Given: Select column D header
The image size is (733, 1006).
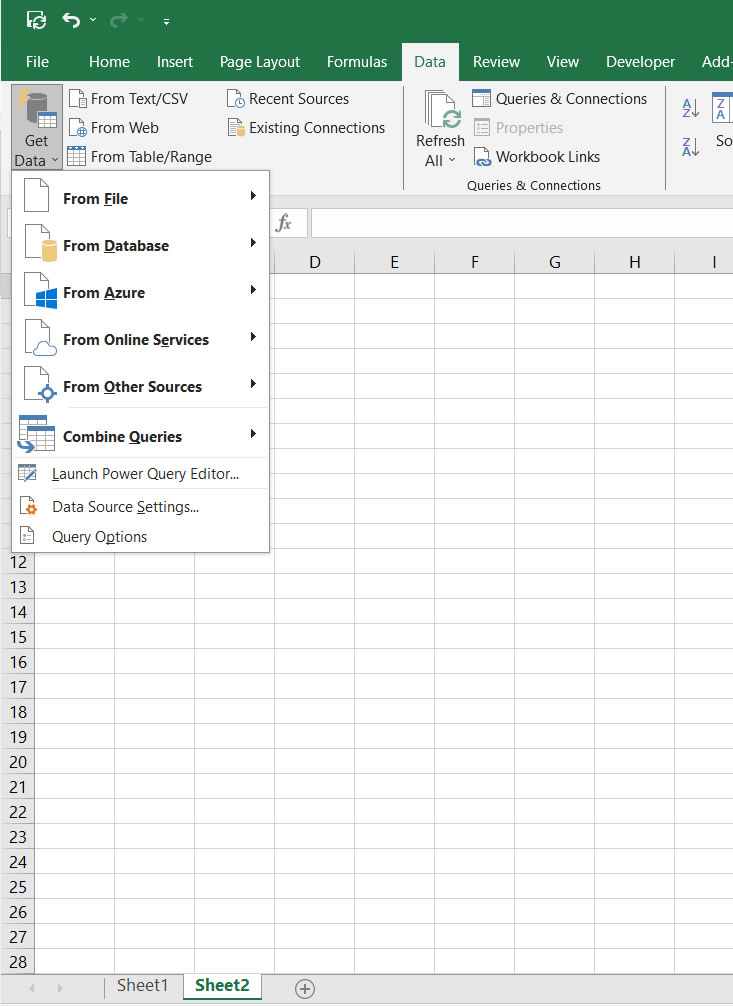Looking at the screenshot, I should (315, 262).
